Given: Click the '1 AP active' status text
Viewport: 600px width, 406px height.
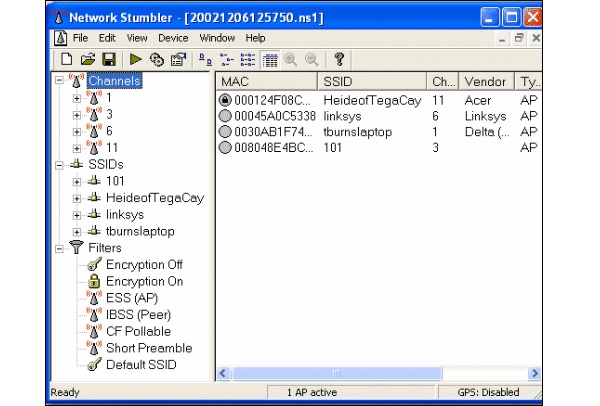Looking at the screenshot, I should pos(312,392).
